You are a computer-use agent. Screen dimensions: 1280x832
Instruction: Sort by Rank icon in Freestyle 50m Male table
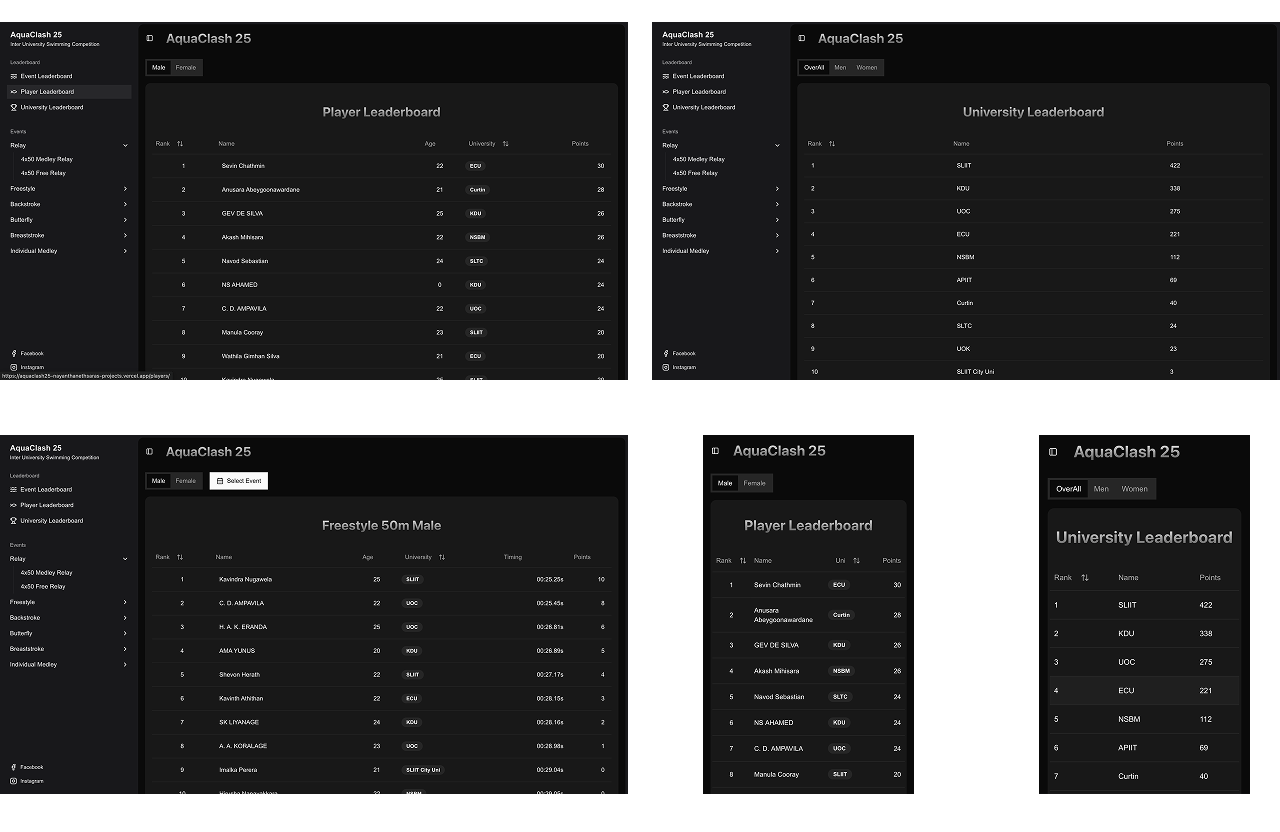(x=180, y=557)
